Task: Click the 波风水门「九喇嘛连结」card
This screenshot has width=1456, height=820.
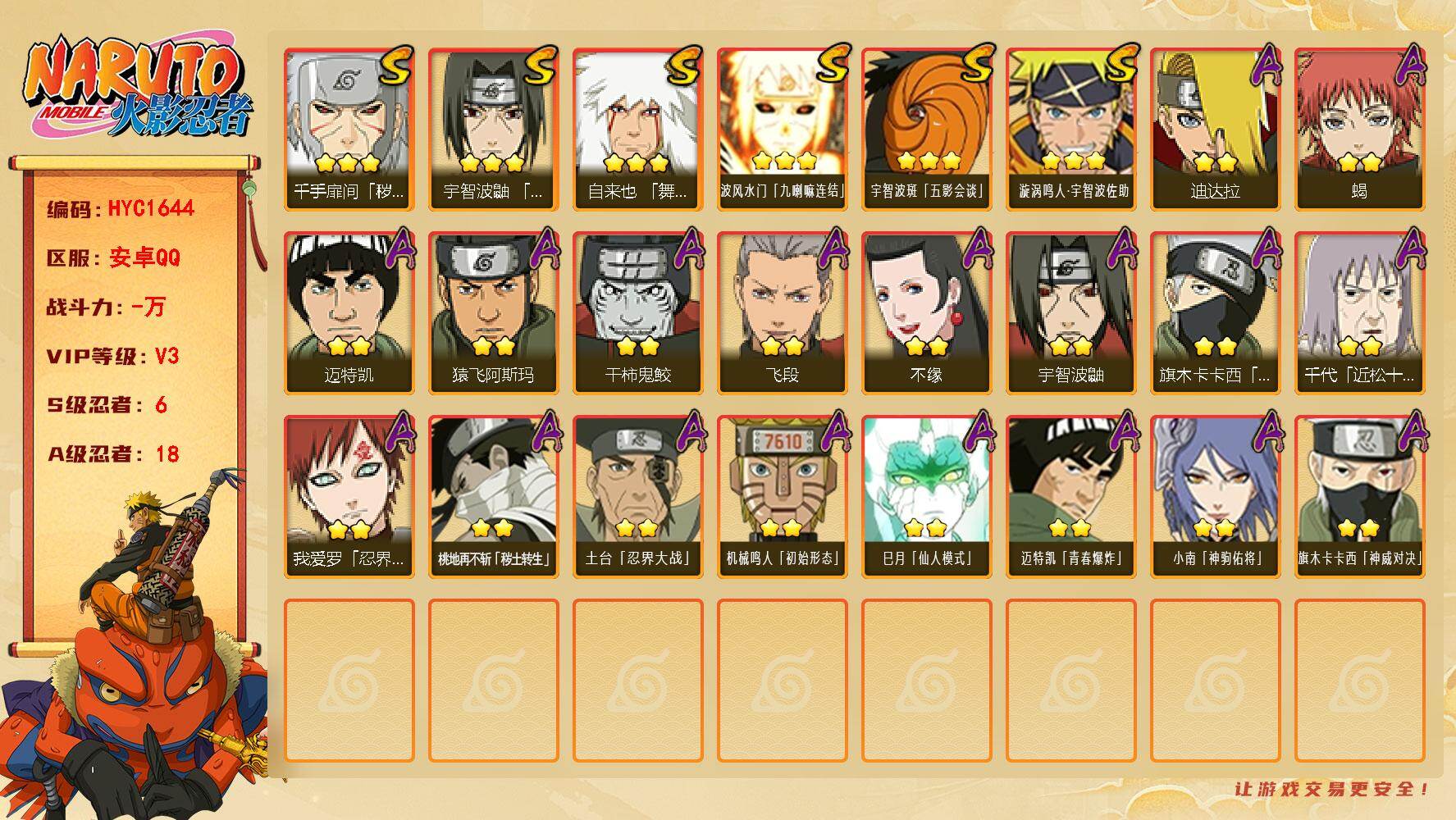Action: (x=782, y=130)
